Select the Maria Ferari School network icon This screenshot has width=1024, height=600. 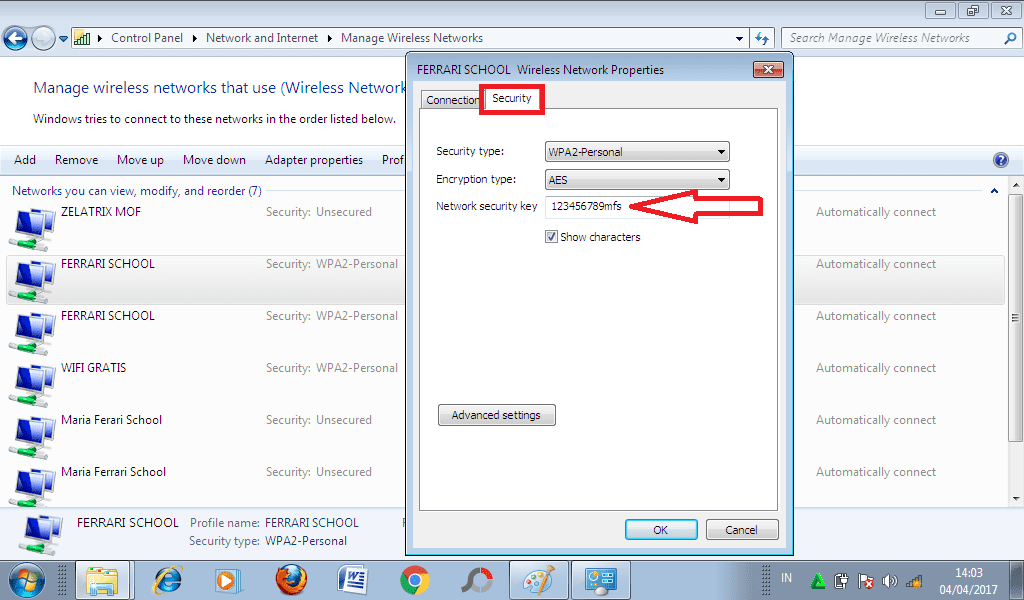click(31, 436)
